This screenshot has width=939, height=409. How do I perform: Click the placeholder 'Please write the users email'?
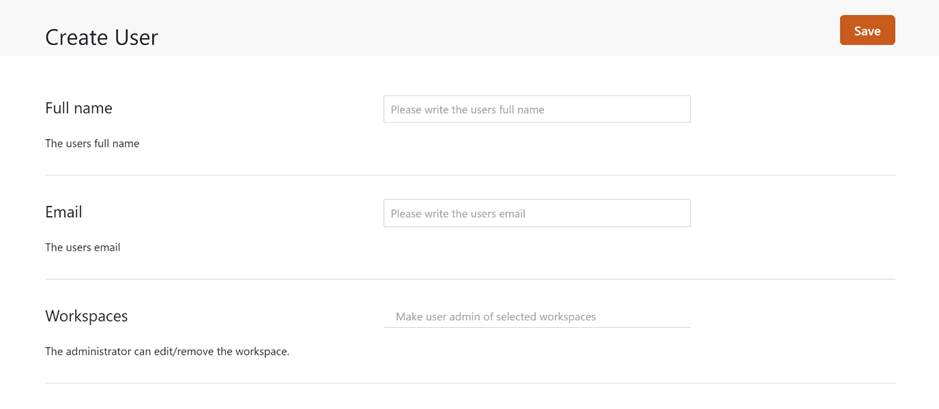click(458, 214)
